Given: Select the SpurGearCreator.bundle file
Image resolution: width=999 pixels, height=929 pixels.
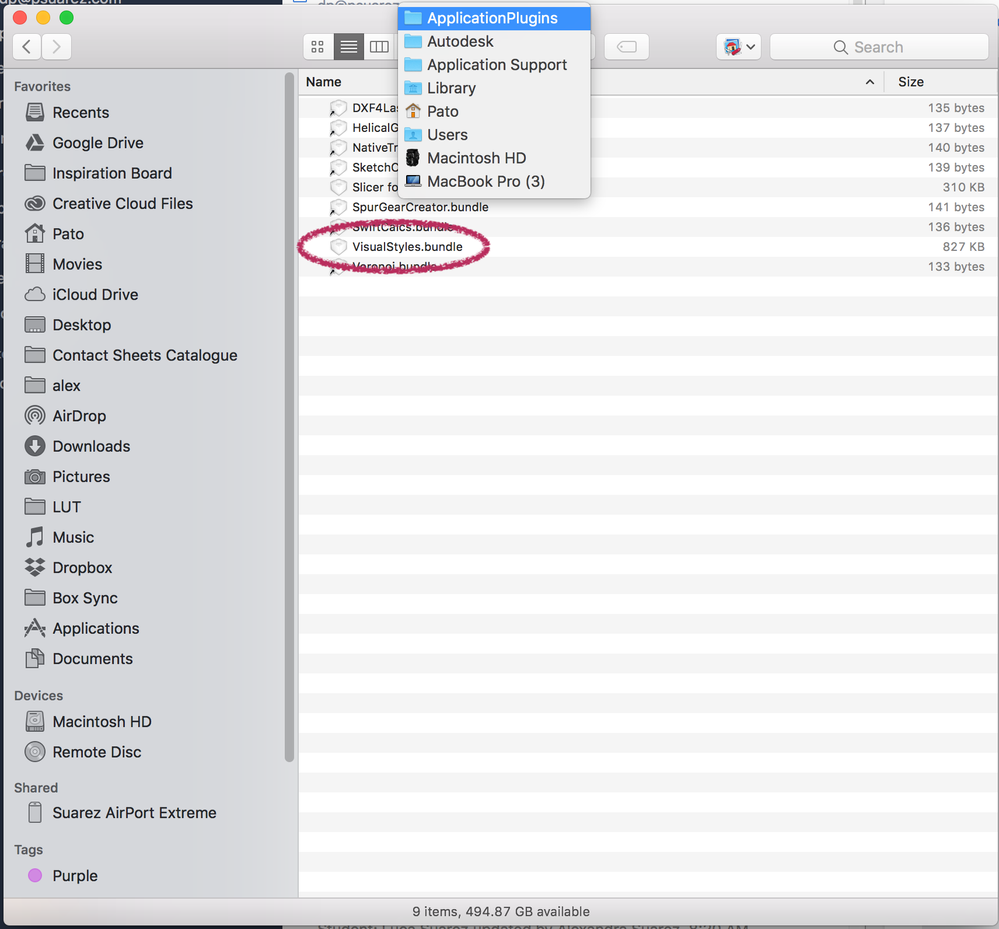Looking at the screenshot, I should [x=420, y=207].
